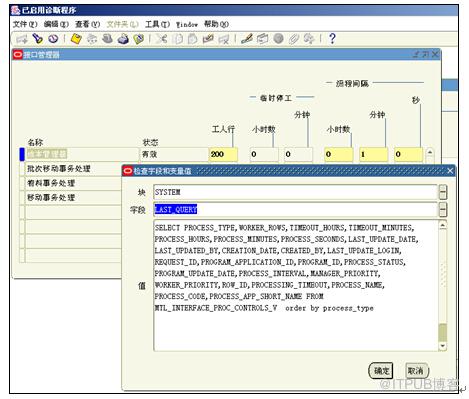Select the 物料事务处理 row
Viewport: 469px width, 399px height.
point(73,183)
